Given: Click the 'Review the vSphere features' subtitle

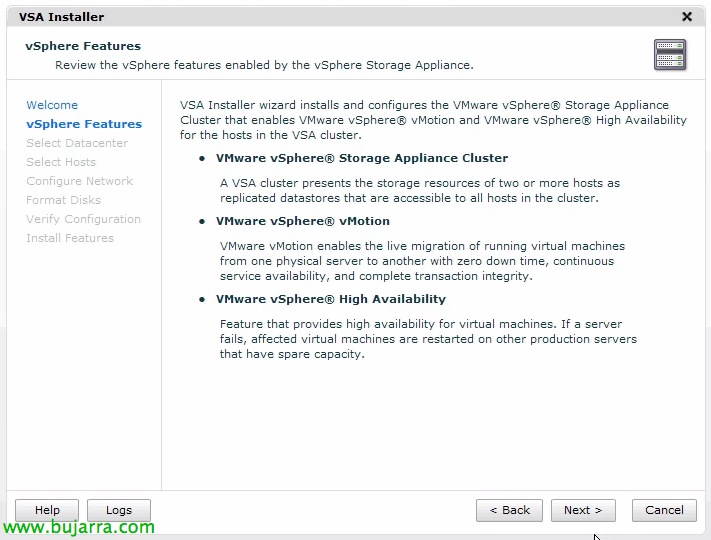Looking at the screenshot, I should (x=264, y=65).
